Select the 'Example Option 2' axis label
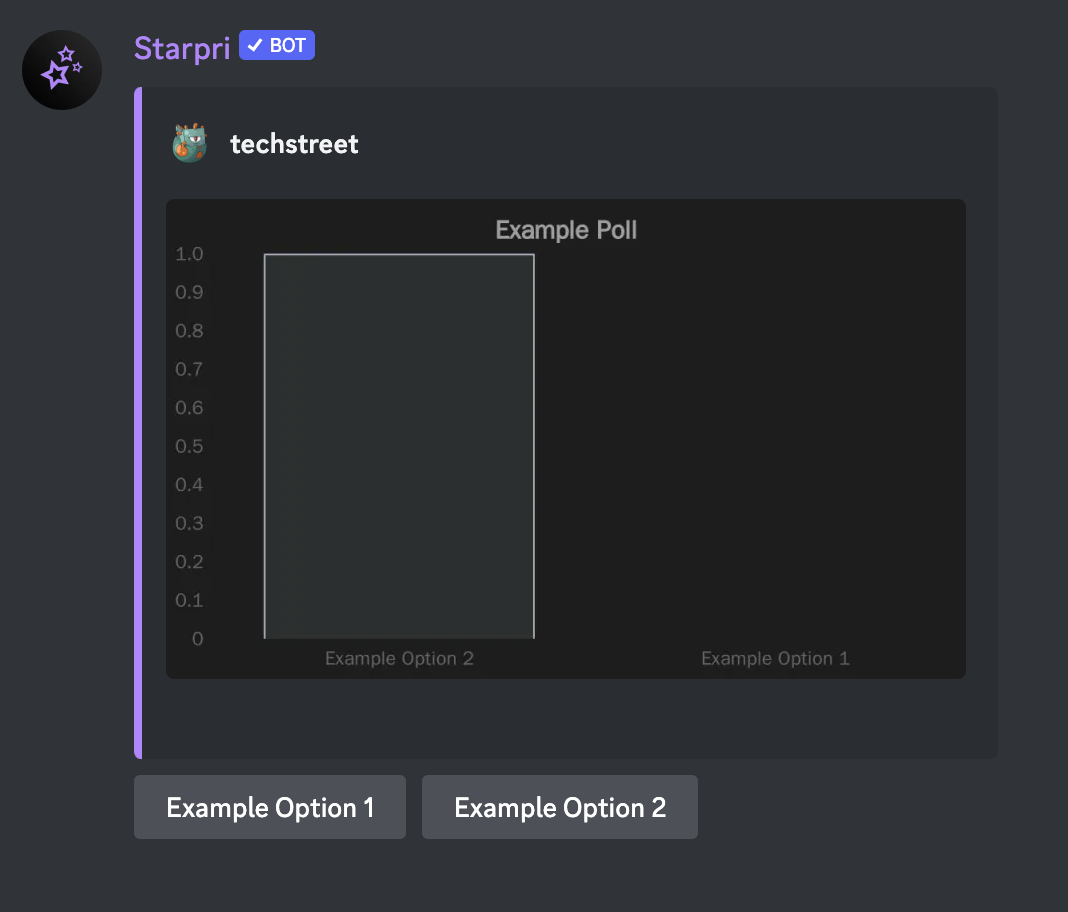The width and height of the screenshot is (1068, 912). pyautogui.click(x=399, y=658)
